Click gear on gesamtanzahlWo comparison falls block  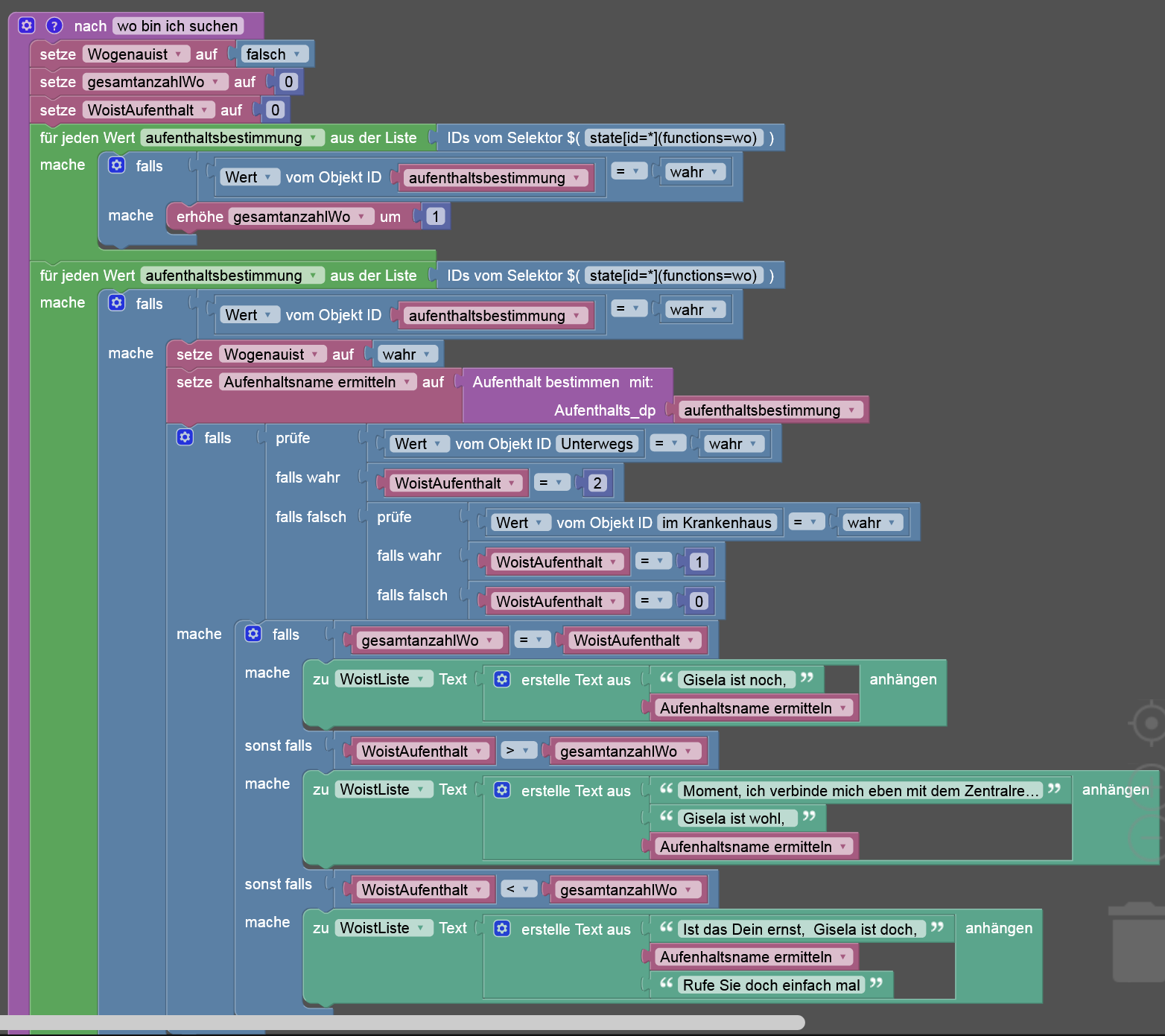pos(253,633)
